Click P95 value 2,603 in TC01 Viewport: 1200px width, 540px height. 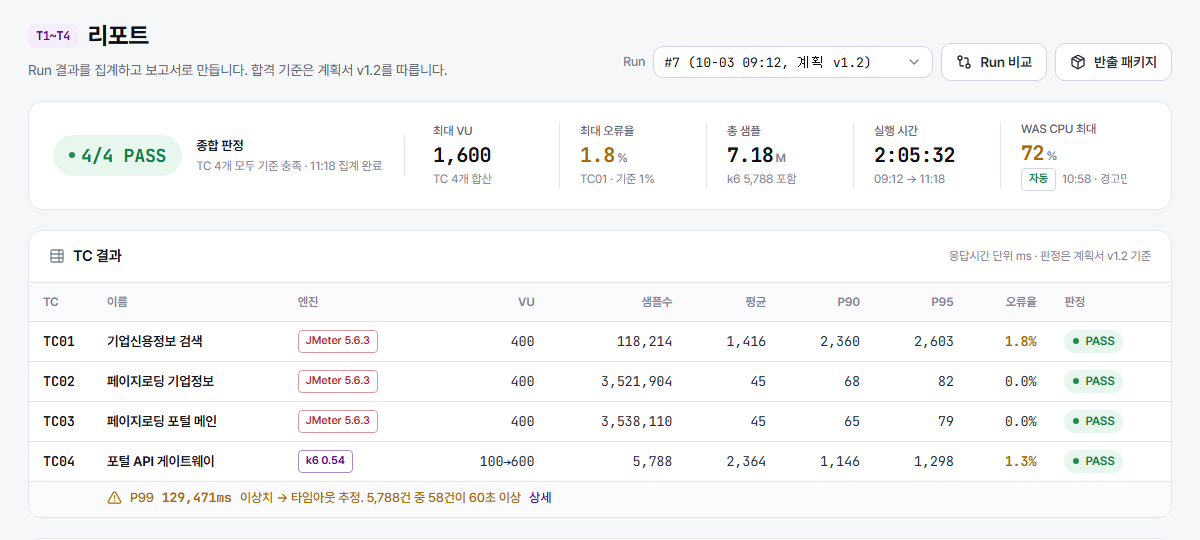pyautogui.click(x=934, y=341)
